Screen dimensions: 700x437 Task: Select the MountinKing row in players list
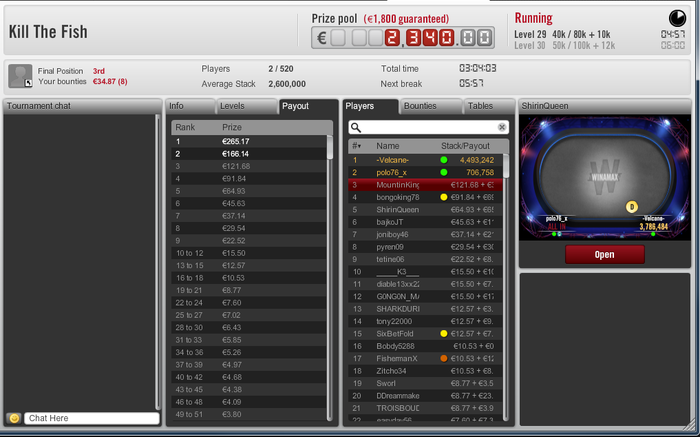(x=425, y=185)
